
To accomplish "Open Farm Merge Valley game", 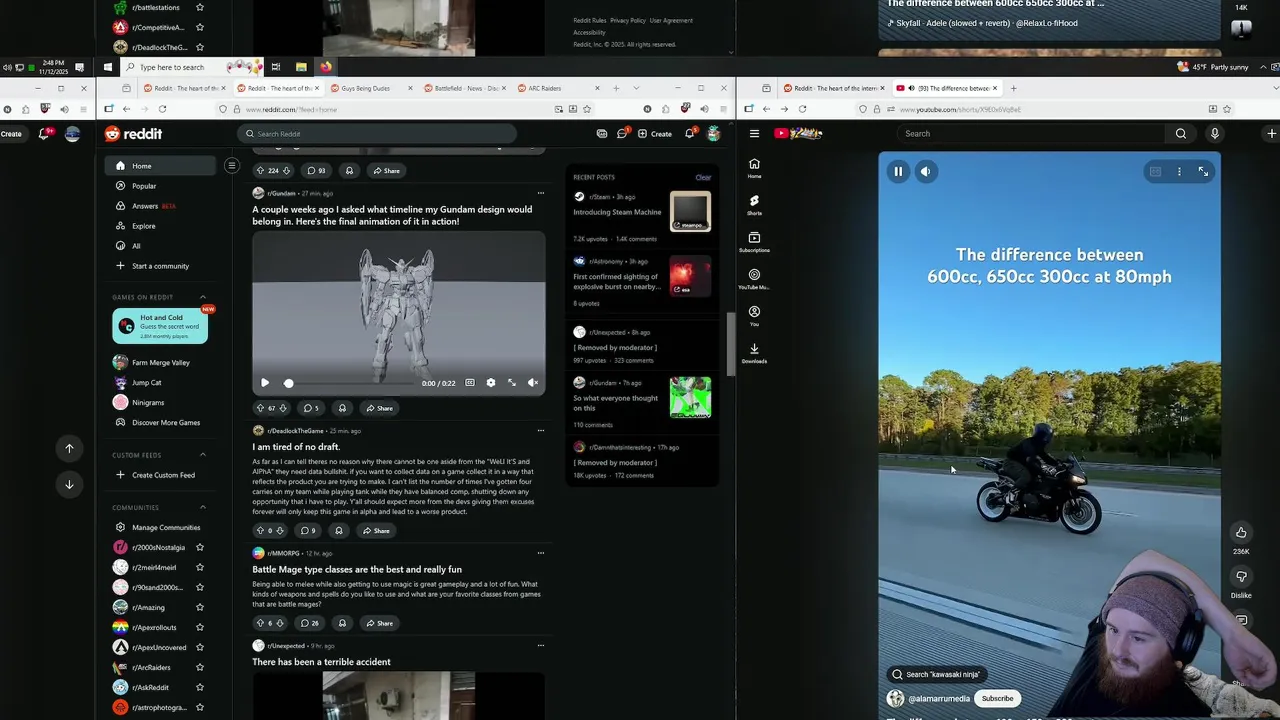I will point(160,362).
